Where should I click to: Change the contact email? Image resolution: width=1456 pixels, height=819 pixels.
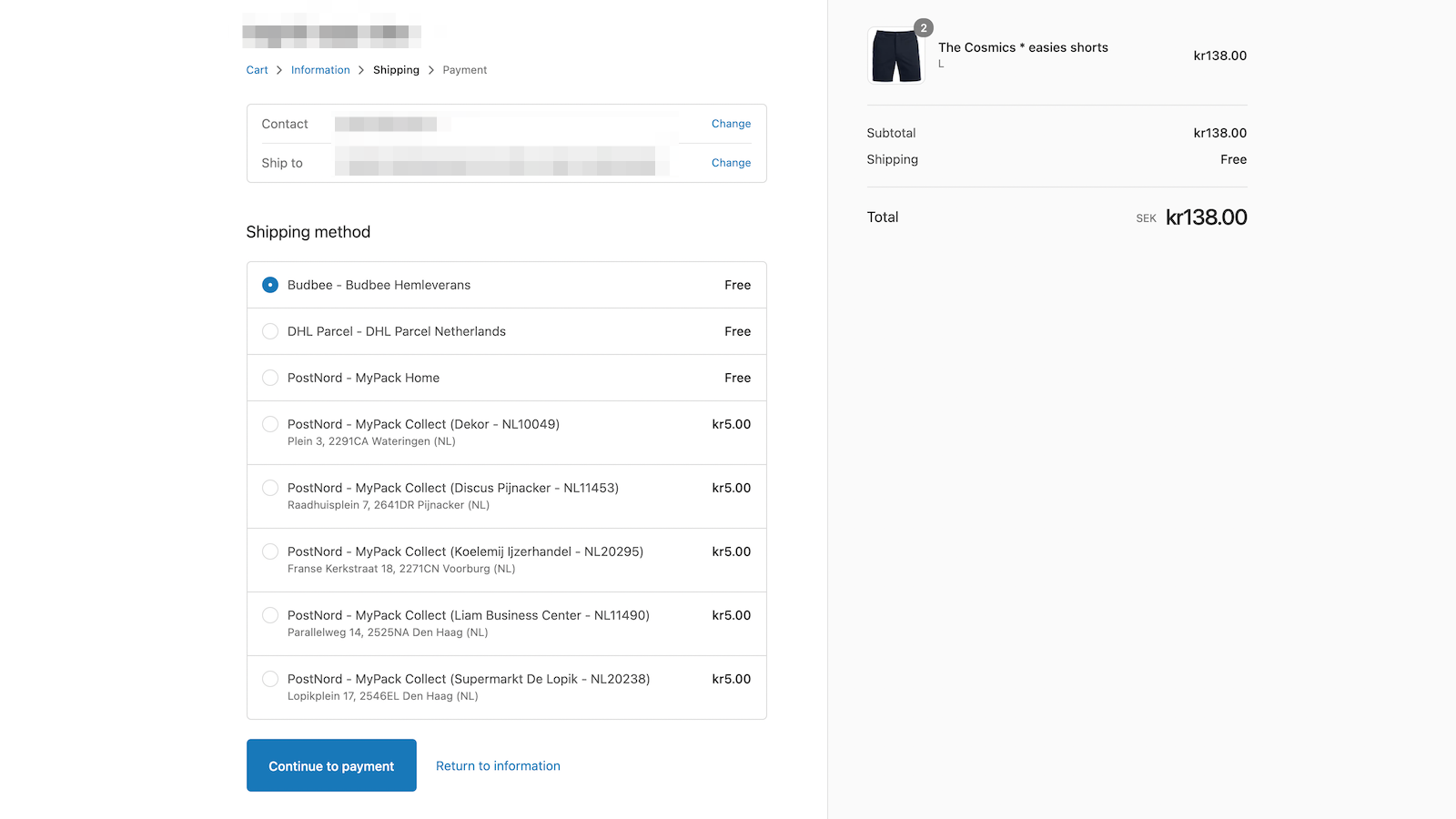[x=731, y=124]
